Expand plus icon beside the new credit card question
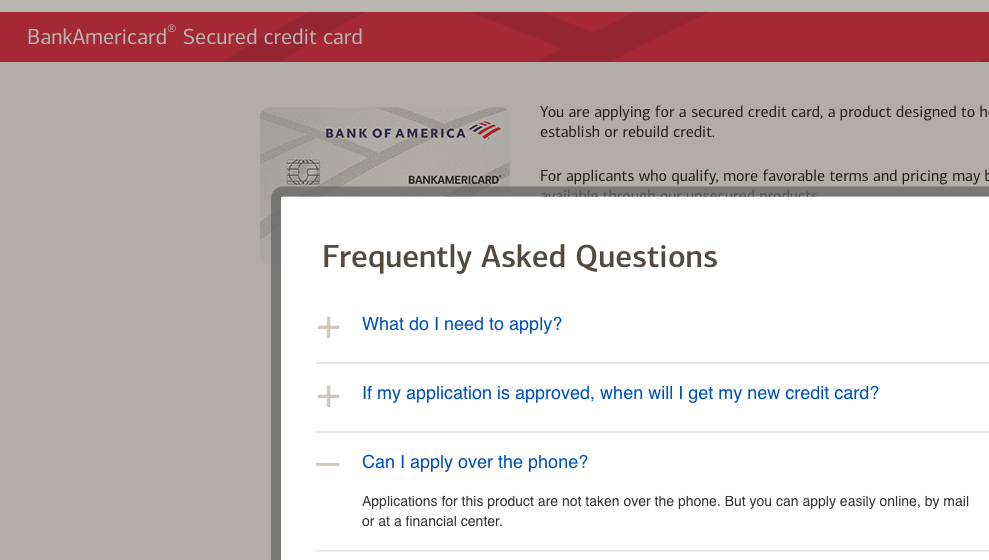 [x=328, y=397]
